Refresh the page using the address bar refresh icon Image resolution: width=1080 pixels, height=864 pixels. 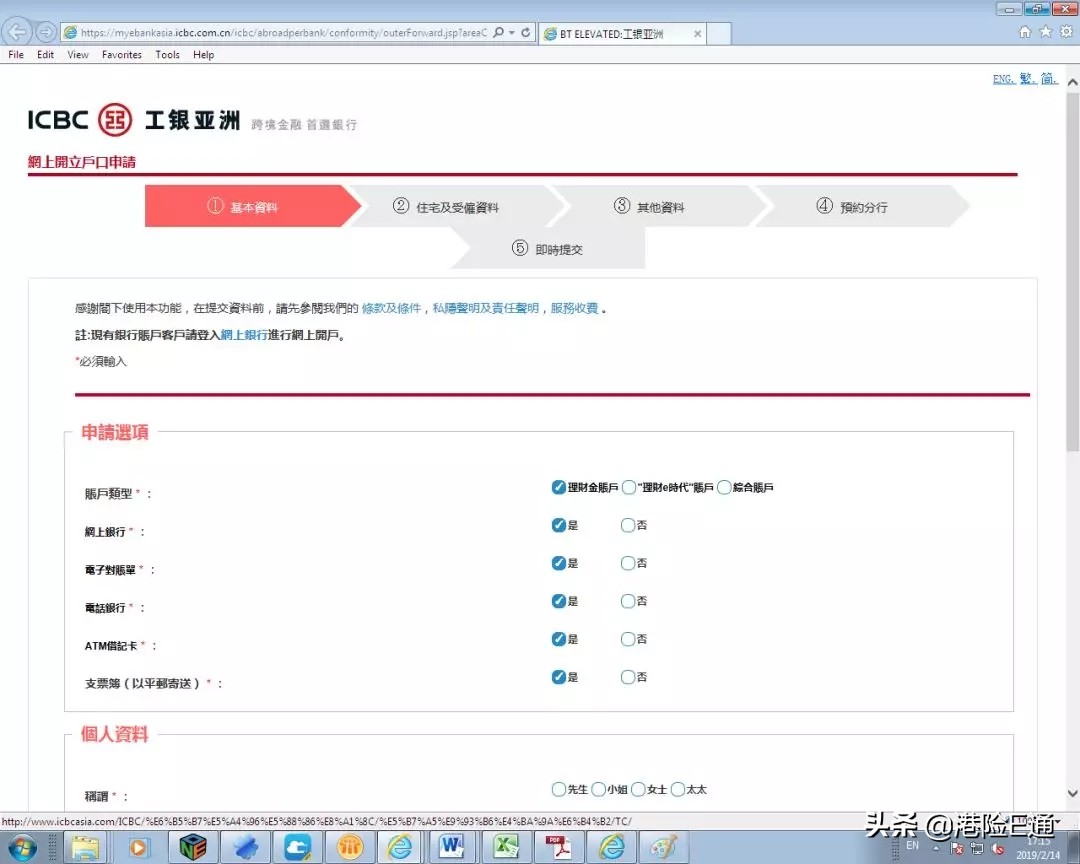527,31
